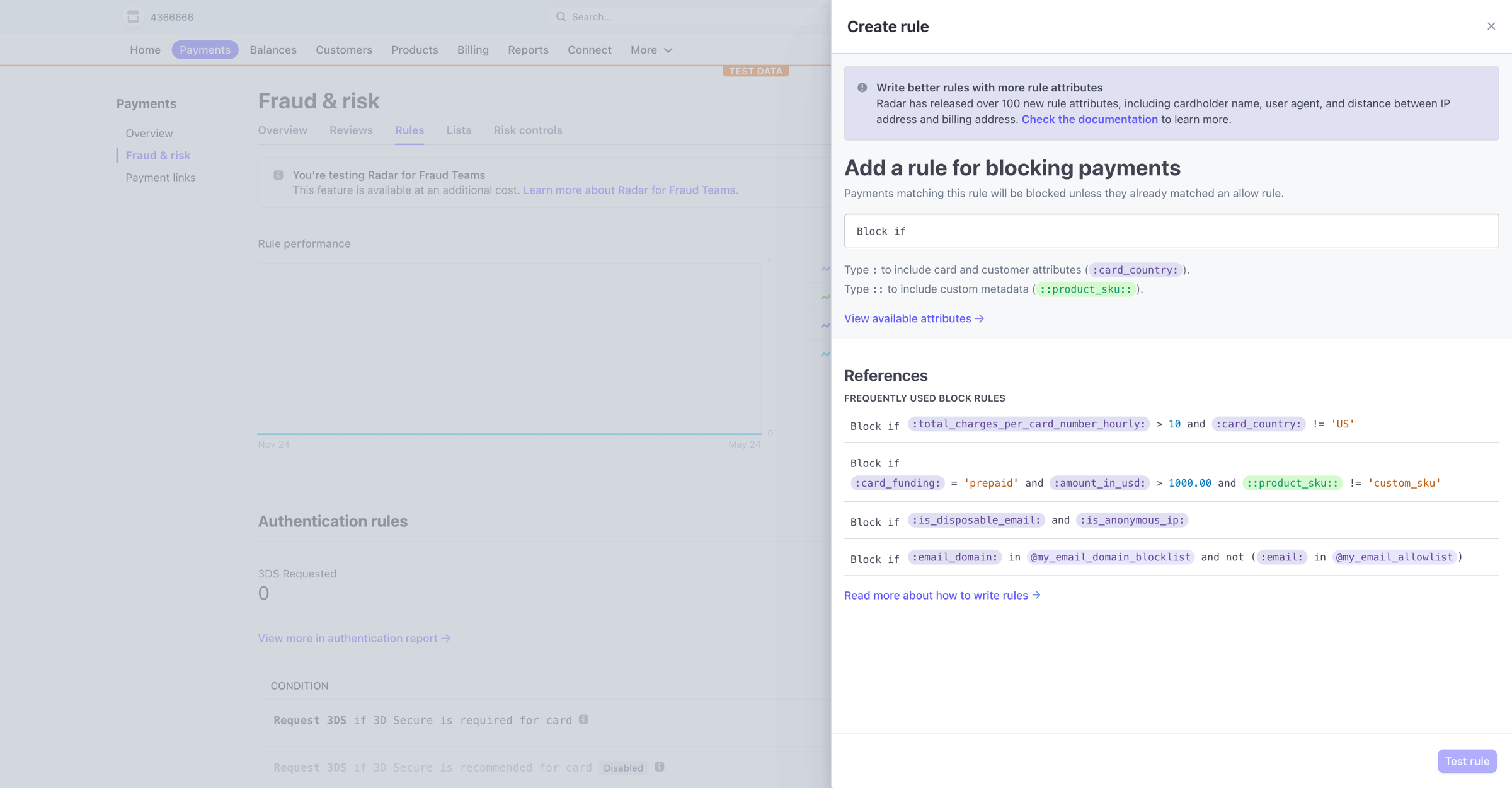Close the Create rule panel
Screen dimensions: 1512x788
pos(1491,26)
